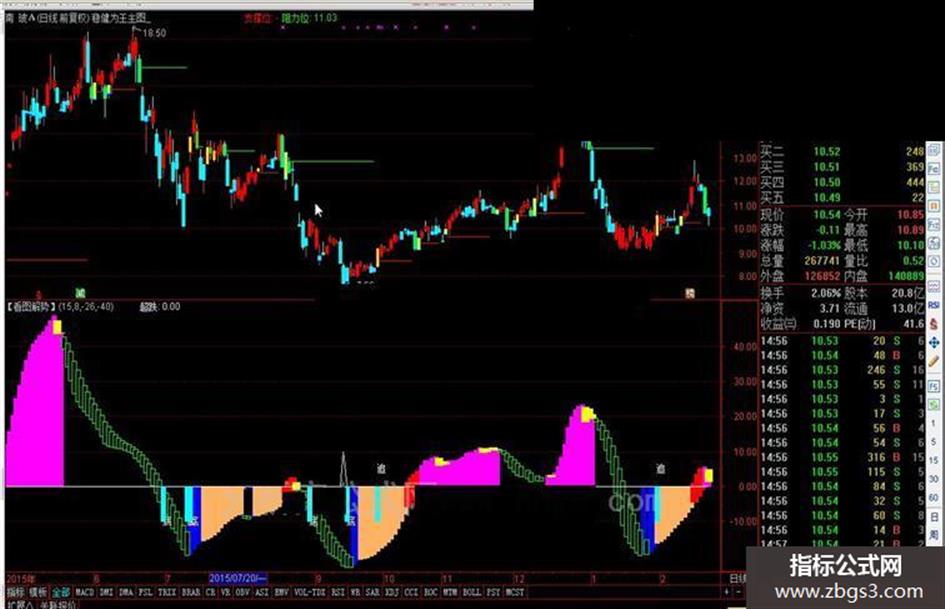
Task: Select the FSL indicator tab
Action: click(146, 593)
